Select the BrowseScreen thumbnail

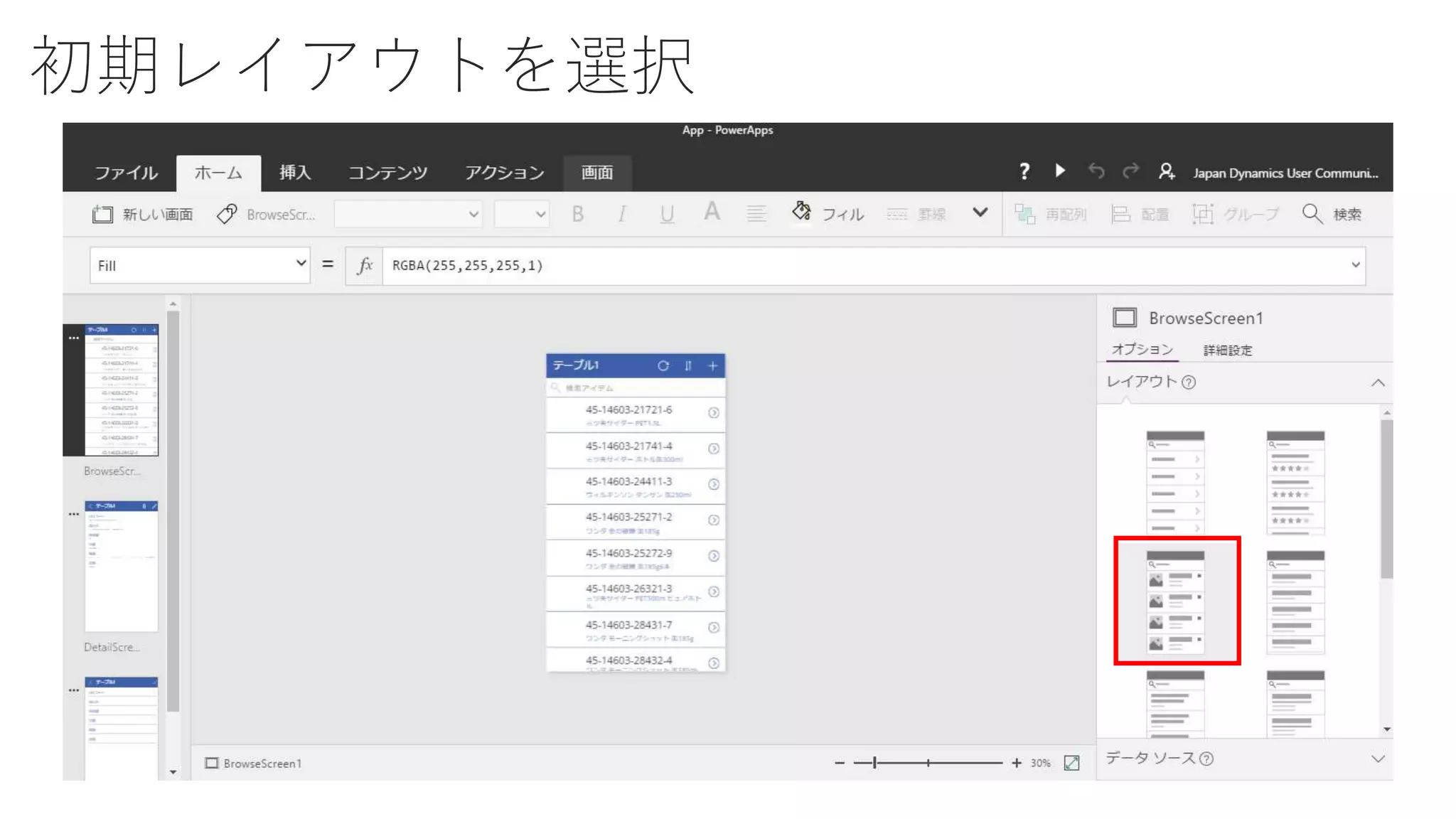[x=122, y=390]
